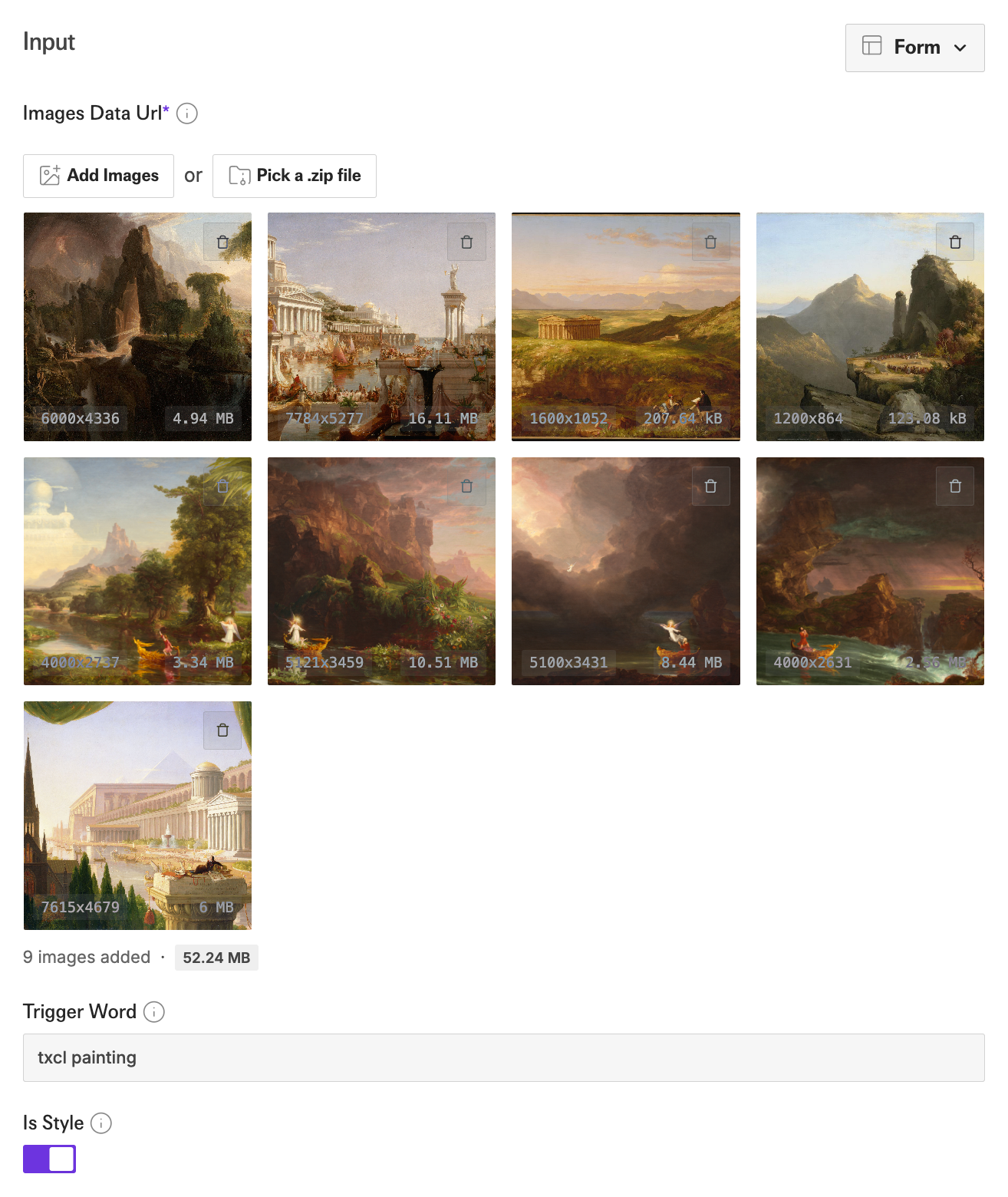Toggle the Is Style switch
The image size is (1008, 1197).
(49, 1159)
